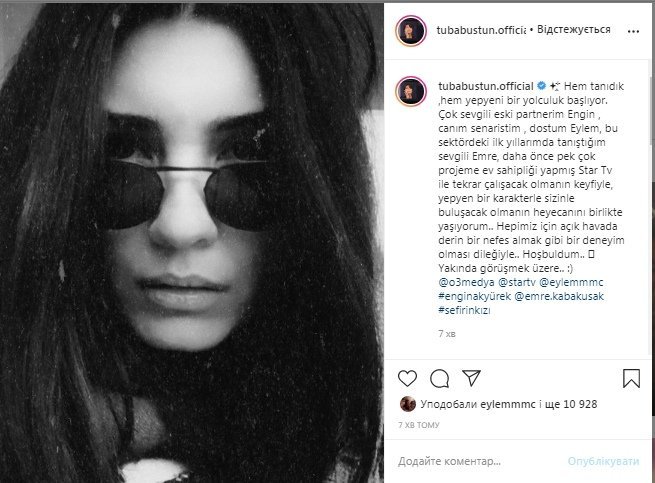
Task: Open eylemmmc liker avatar thumbnail
Action: click(407, 404)
